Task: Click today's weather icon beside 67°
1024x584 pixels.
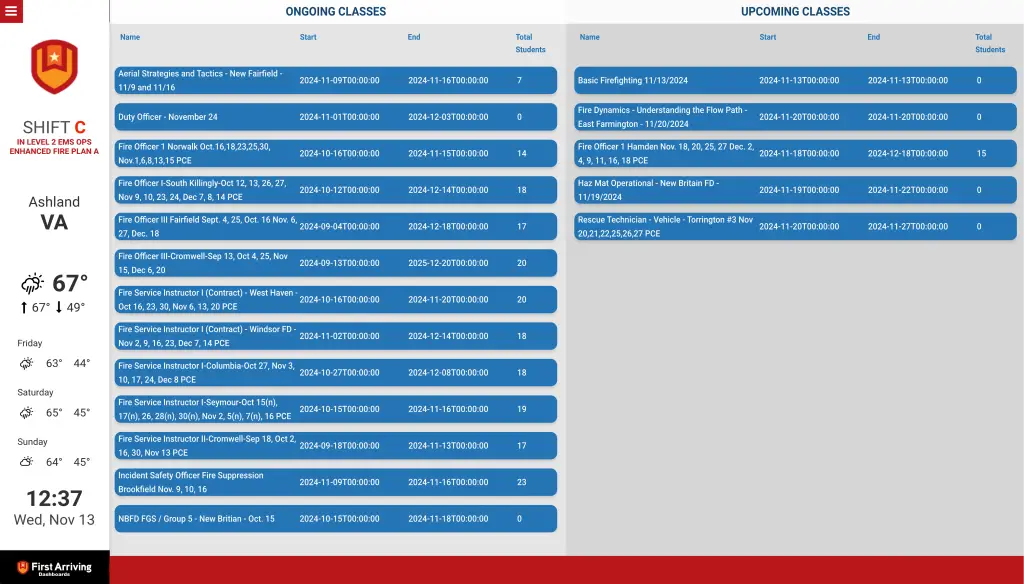Action: coord(33,284)
